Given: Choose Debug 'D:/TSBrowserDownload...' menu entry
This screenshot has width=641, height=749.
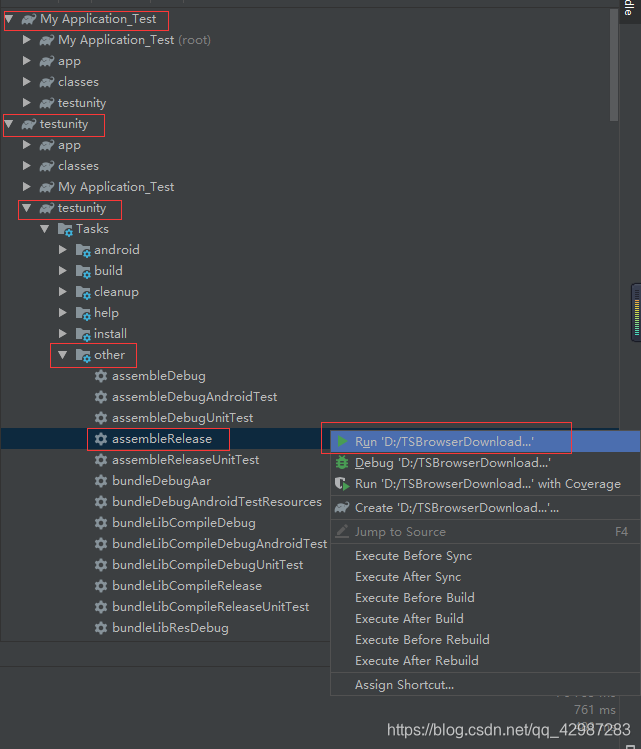Looking at the screenshot, I should click(486, 463).
